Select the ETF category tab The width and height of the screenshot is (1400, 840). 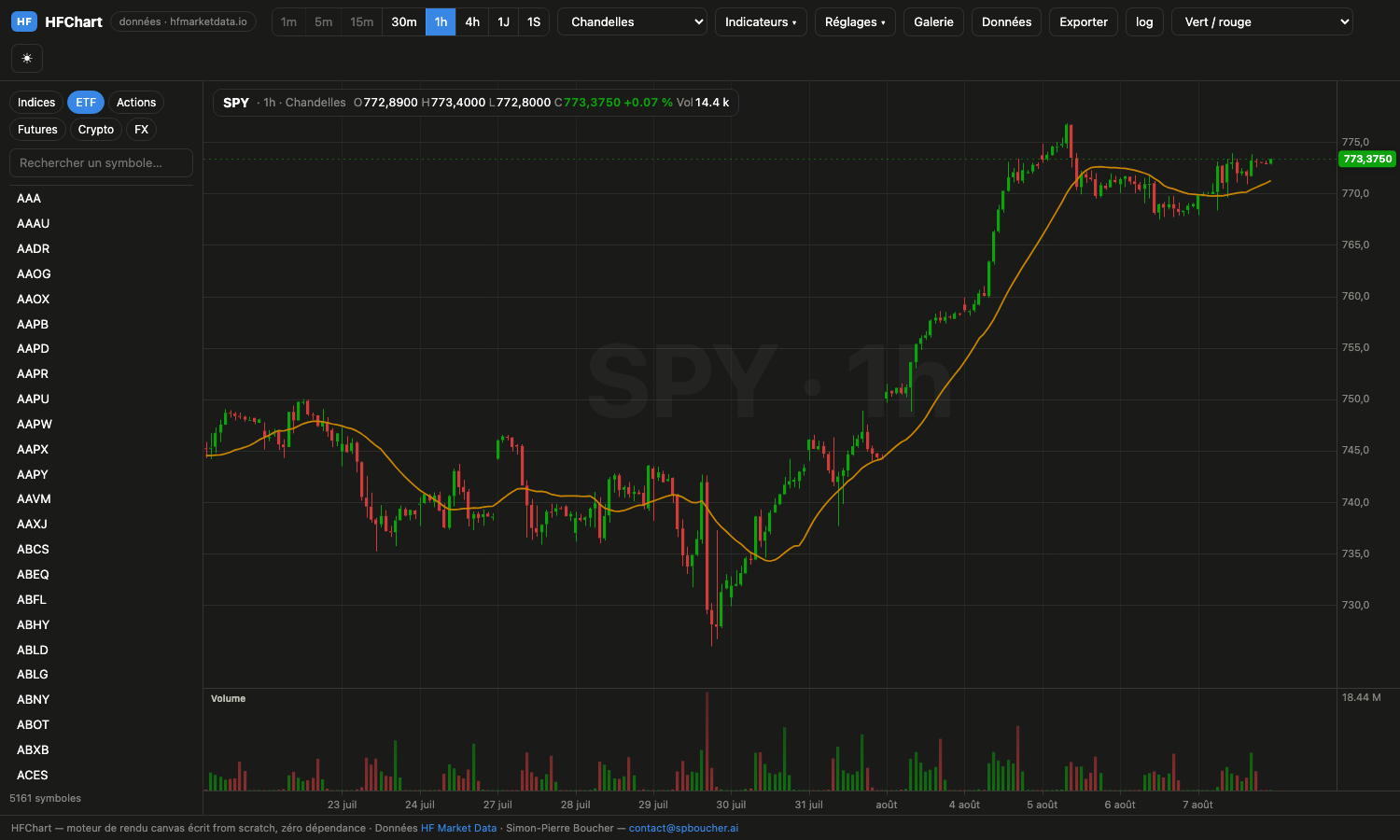(86, 103)
